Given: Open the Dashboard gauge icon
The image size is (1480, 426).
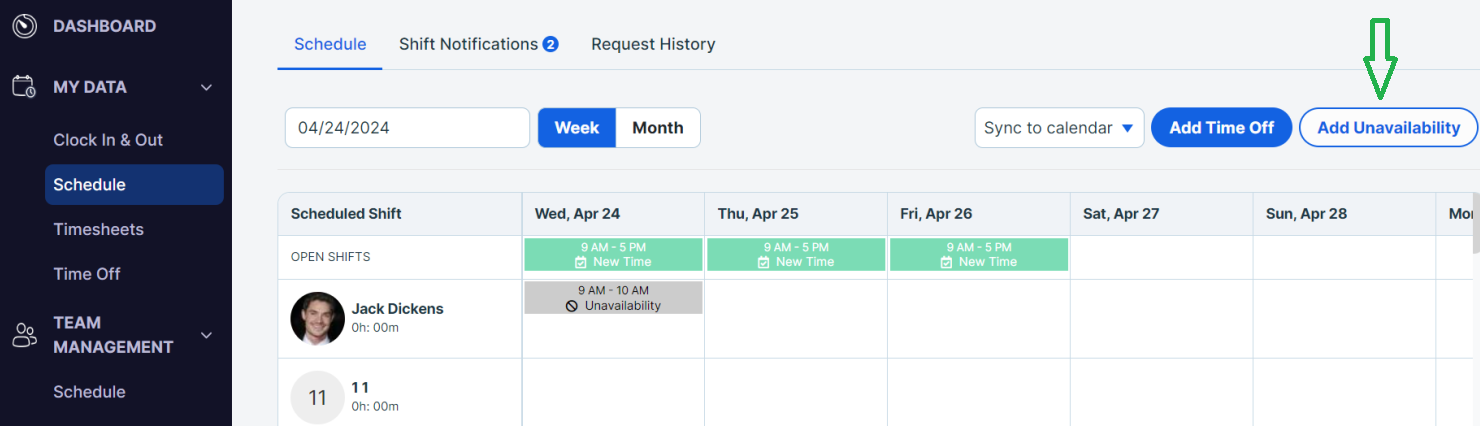Looking at the screenshot, I should click(24, 26).
